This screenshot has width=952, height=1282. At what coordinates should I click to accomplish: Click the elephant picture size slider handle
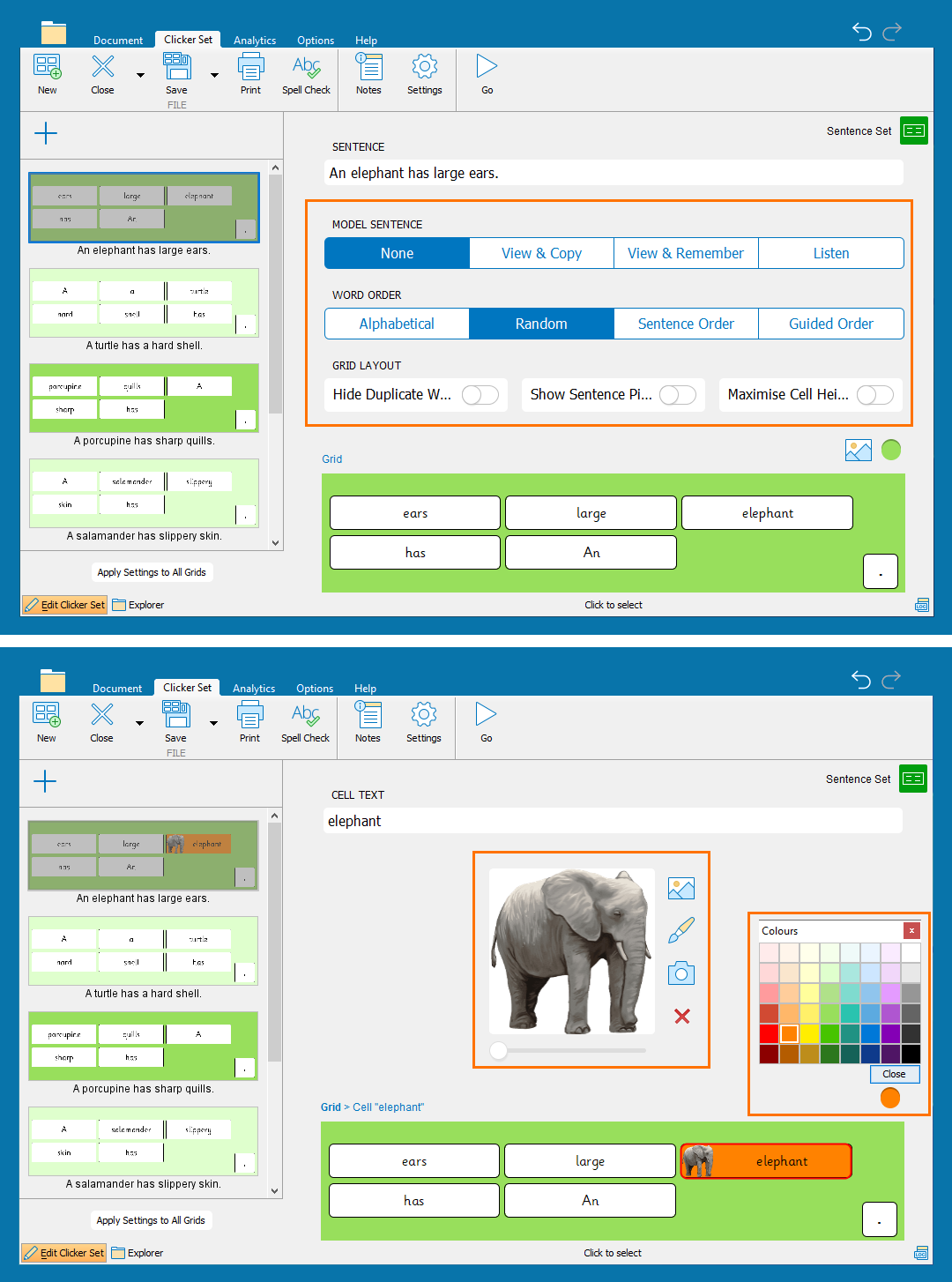(499, 1050)
